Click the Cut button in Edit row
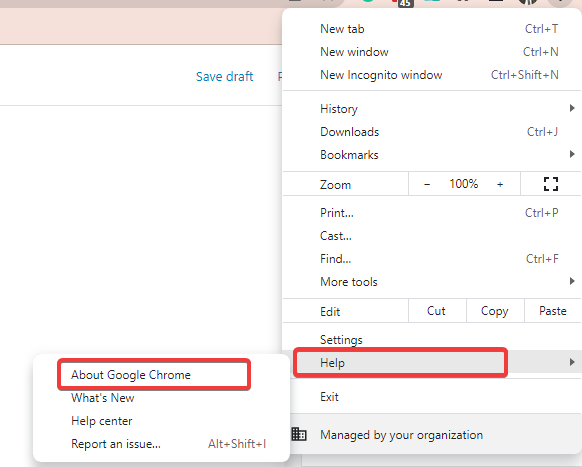The image size is (582, 467). [x=437, y=311]
